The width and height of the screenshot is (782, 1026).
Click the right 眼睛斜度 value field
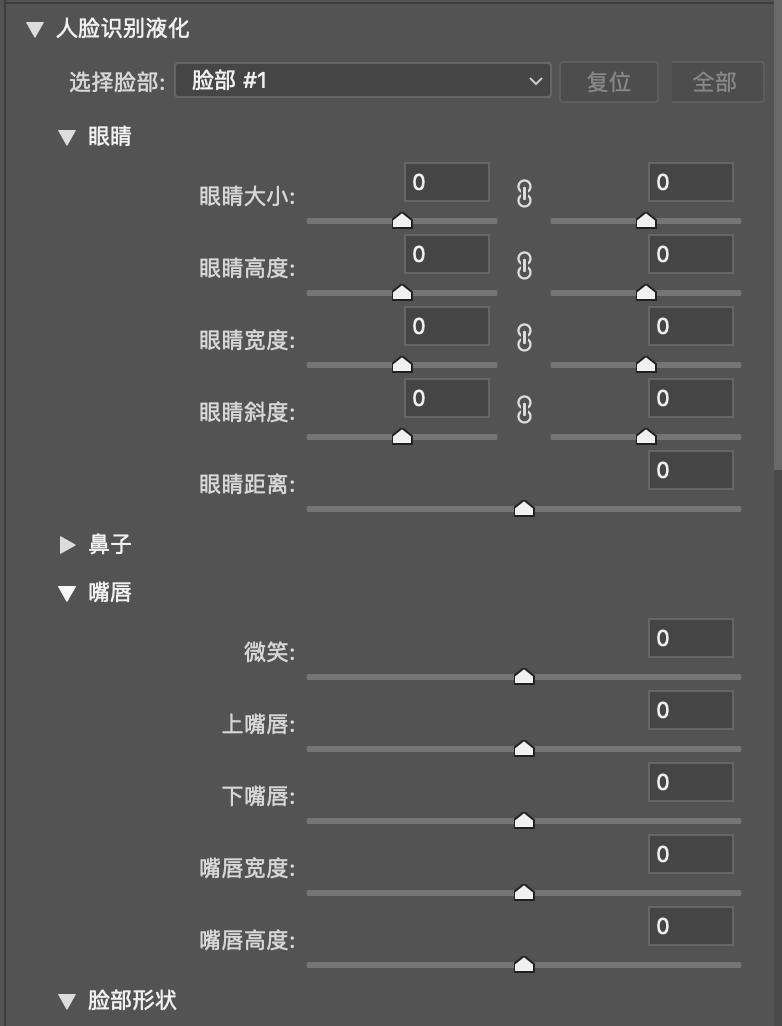click(x=690, y=399)
